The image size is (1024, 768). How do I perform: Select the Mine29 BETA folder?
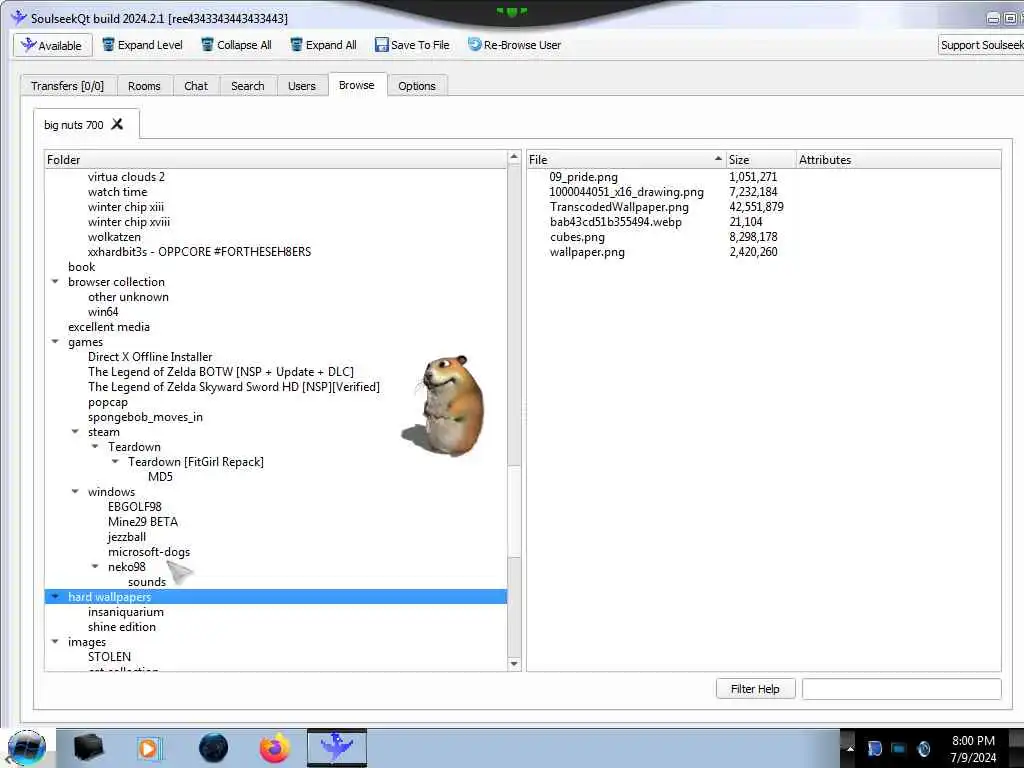pyautogui.click(x=143, y=522)
